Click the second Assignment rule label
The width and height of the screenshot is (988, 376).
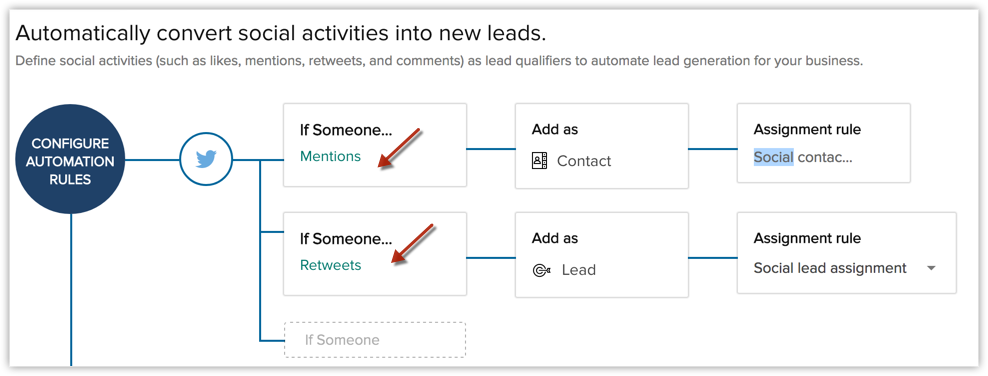point(807,239)
